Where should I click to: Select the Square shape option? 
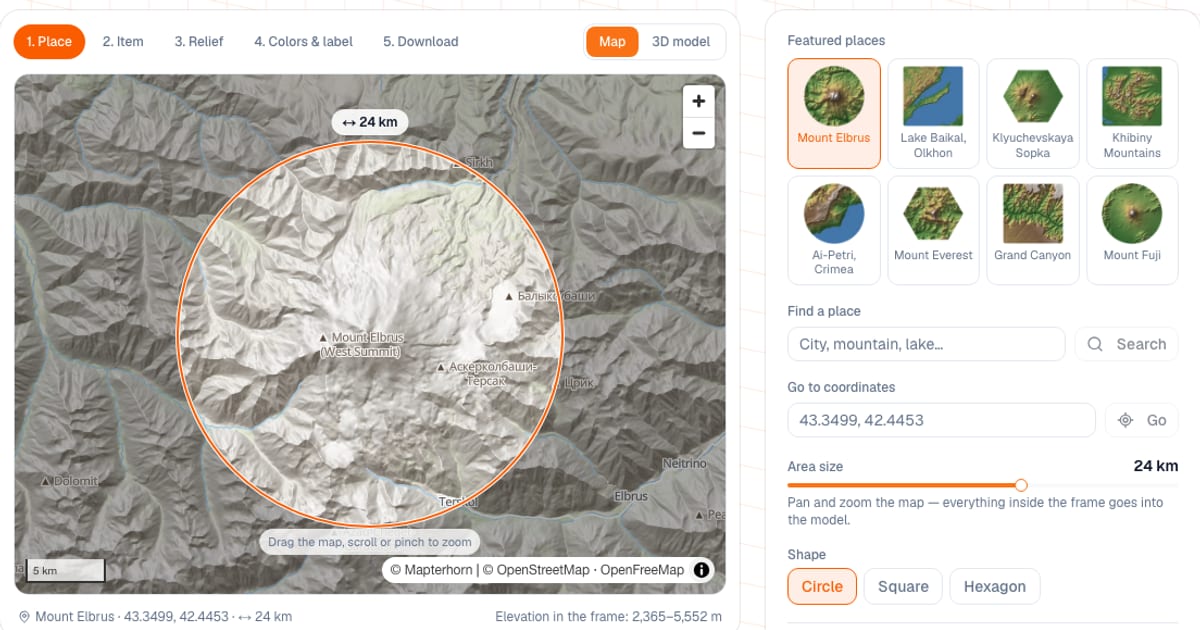tap(903, 587)
